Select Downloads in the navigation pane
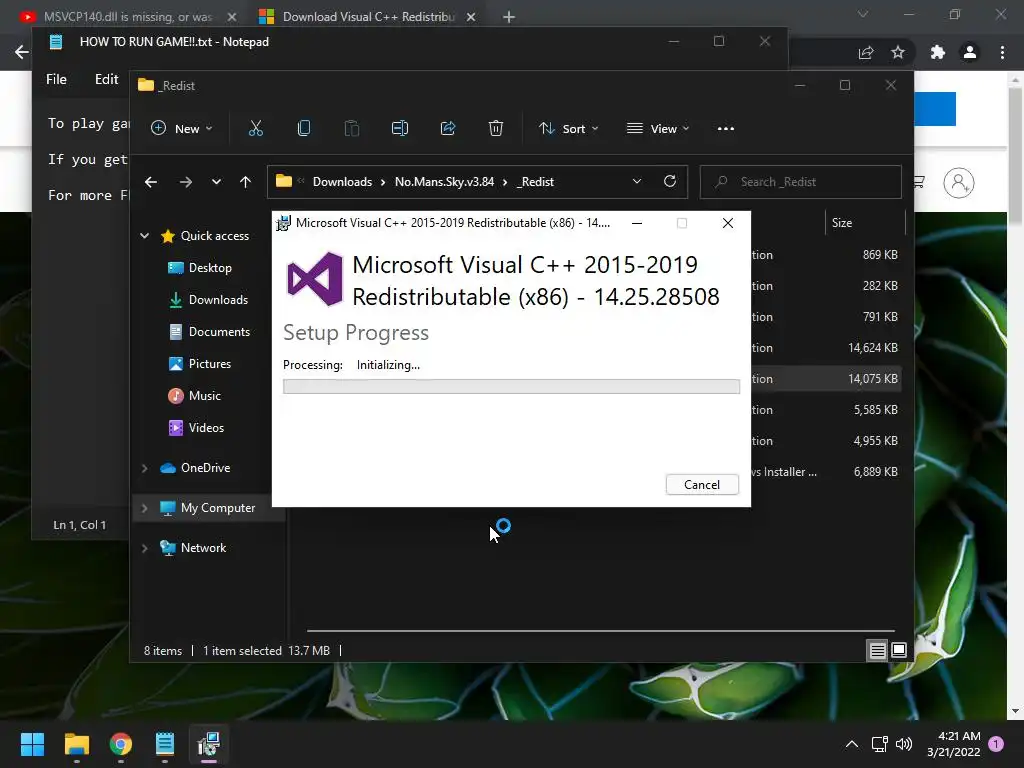1024x768 pixels. [209, 300]
